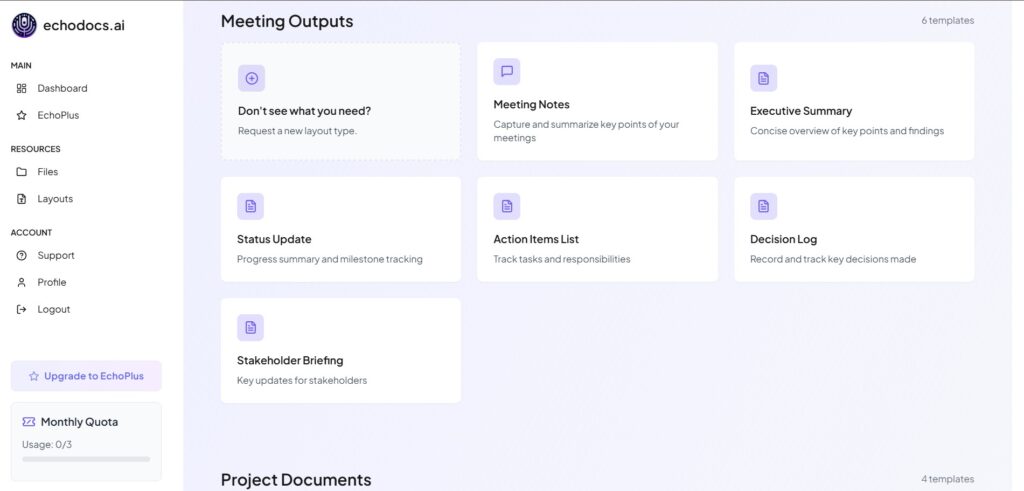This screenshot has width=1024, height=491.
Task: Click the Monthly Quota label
Action: pyautogui.click(x=79, y=422)
